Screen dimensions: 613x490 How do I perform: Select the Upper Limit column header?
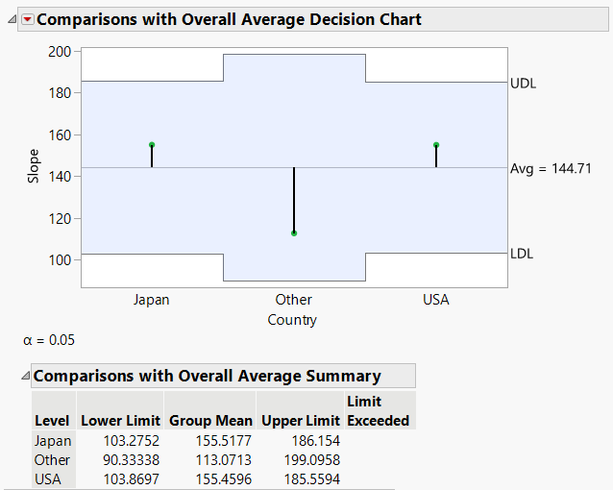pos(297,421)
